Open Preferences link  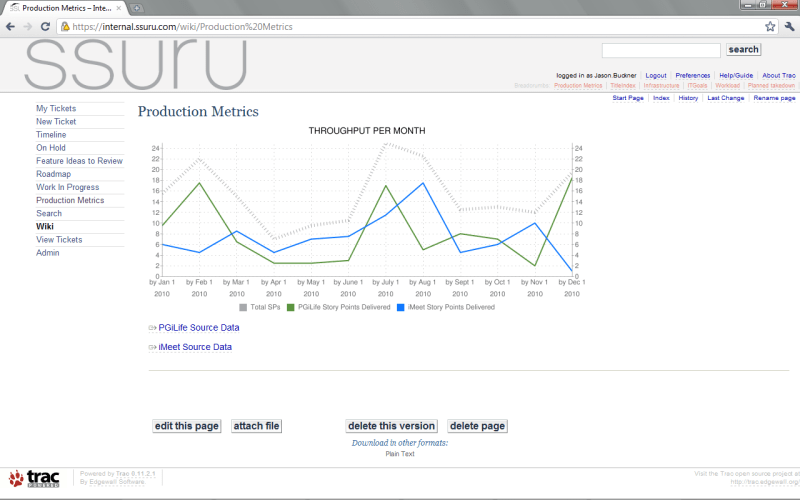(692, 76)
